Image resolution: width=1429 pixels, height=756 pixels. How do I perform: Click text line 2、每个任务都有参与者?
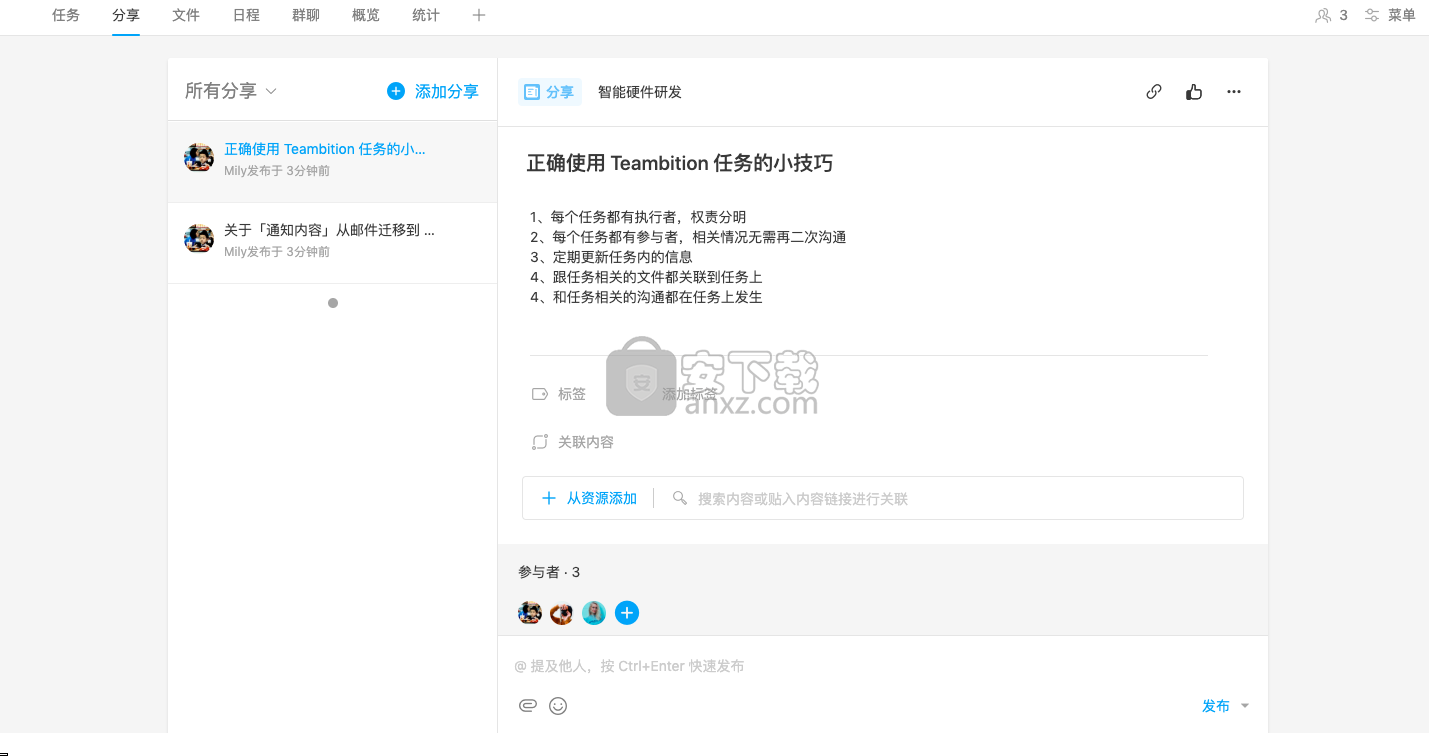[688, 237]
